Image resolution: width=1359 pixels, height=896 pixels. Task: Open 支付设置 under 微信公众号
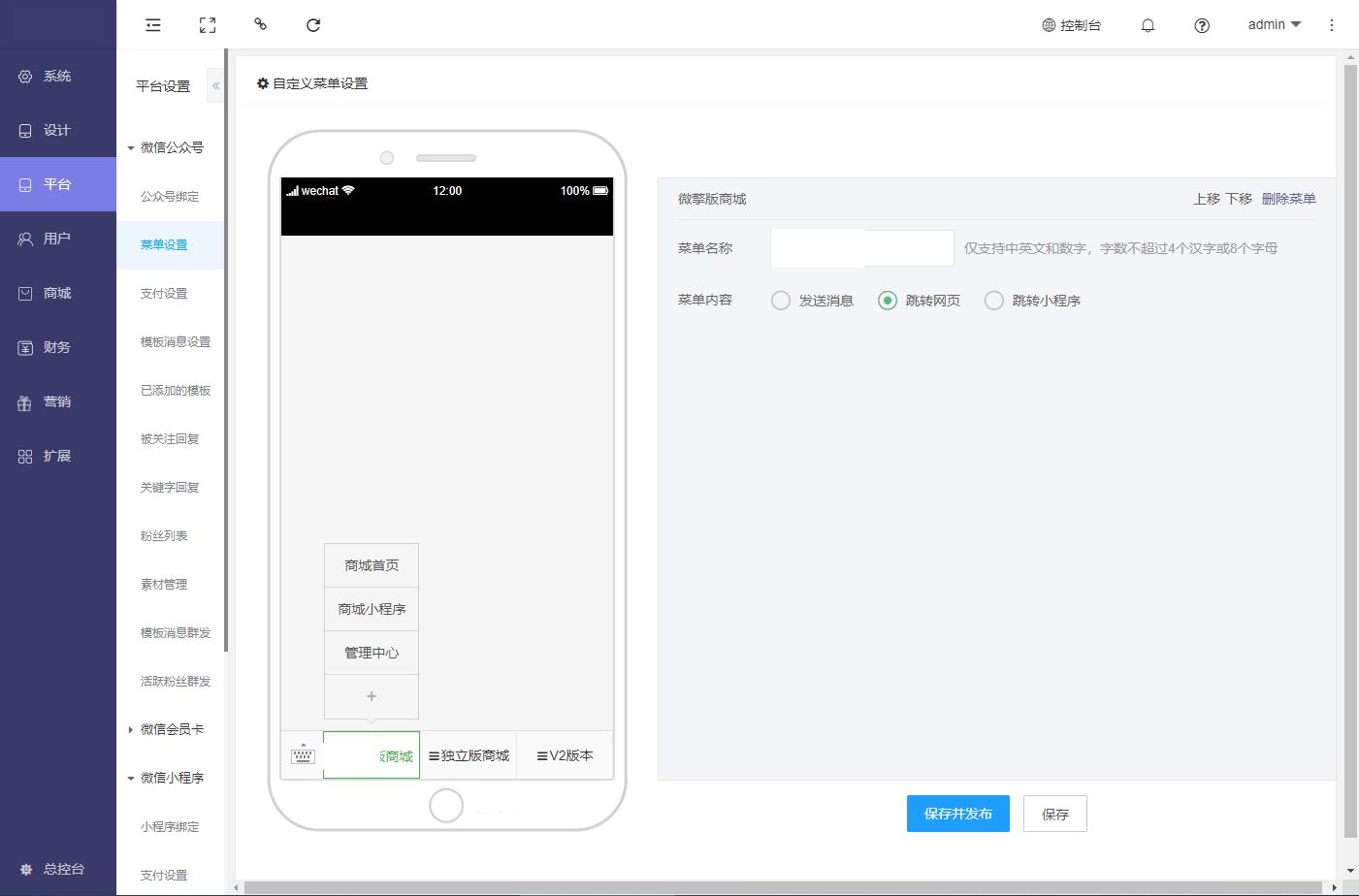point(164,293)
